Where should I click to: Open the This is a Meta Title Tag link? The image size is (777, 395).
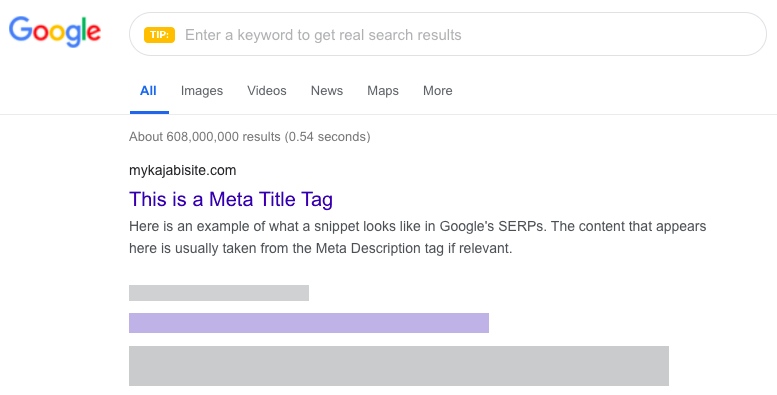tap(231, 199)
